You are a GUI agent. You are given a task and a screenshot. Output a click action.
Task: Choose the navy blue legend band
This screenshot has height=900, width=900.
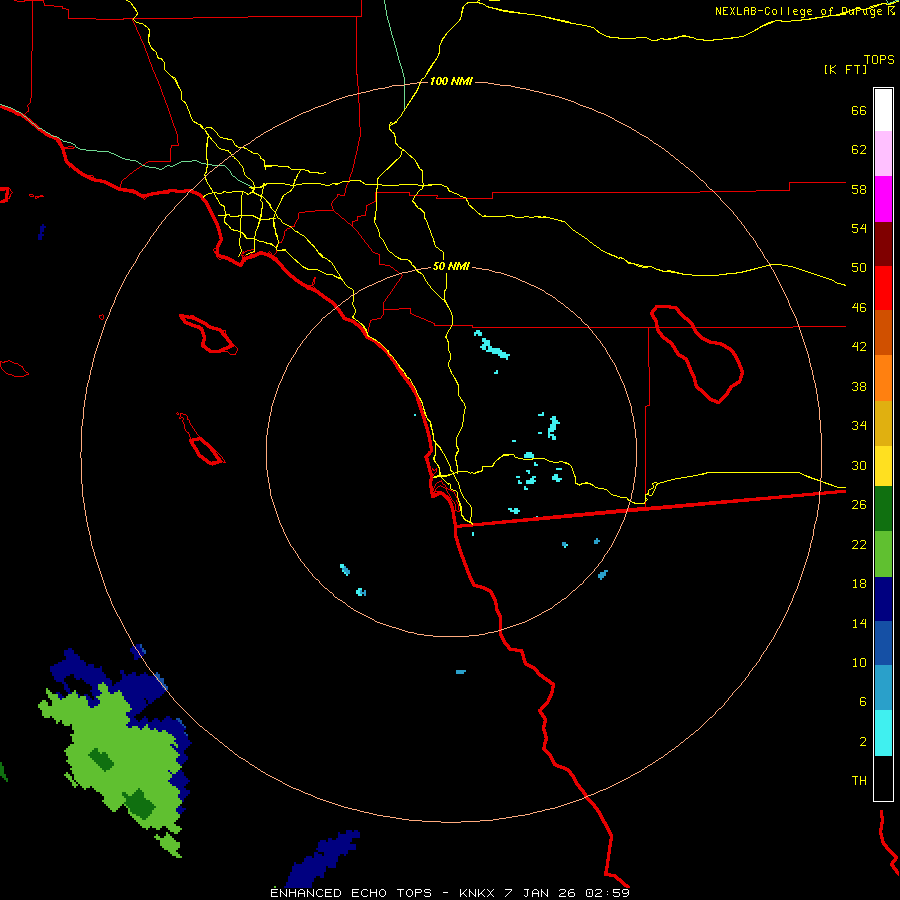[883, 599]
